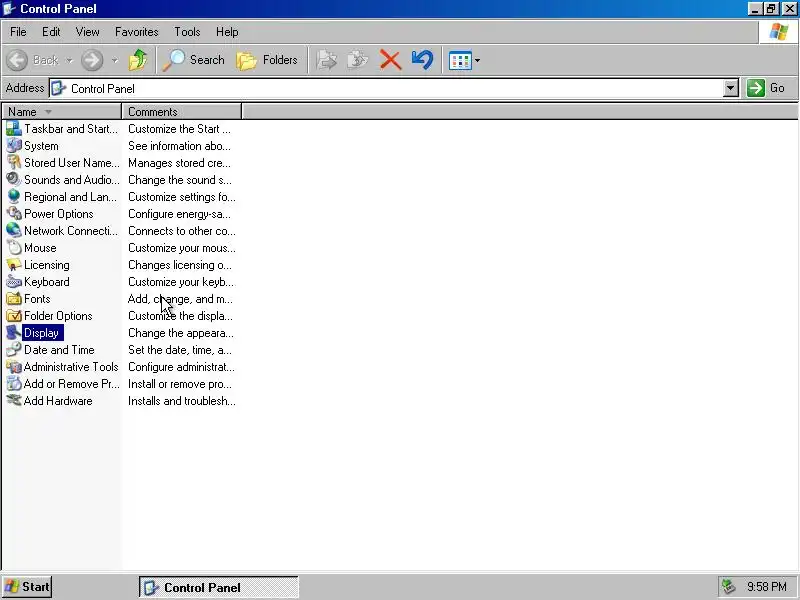Select the Date and Time icon
800x600 pixels.
point(14,349)
